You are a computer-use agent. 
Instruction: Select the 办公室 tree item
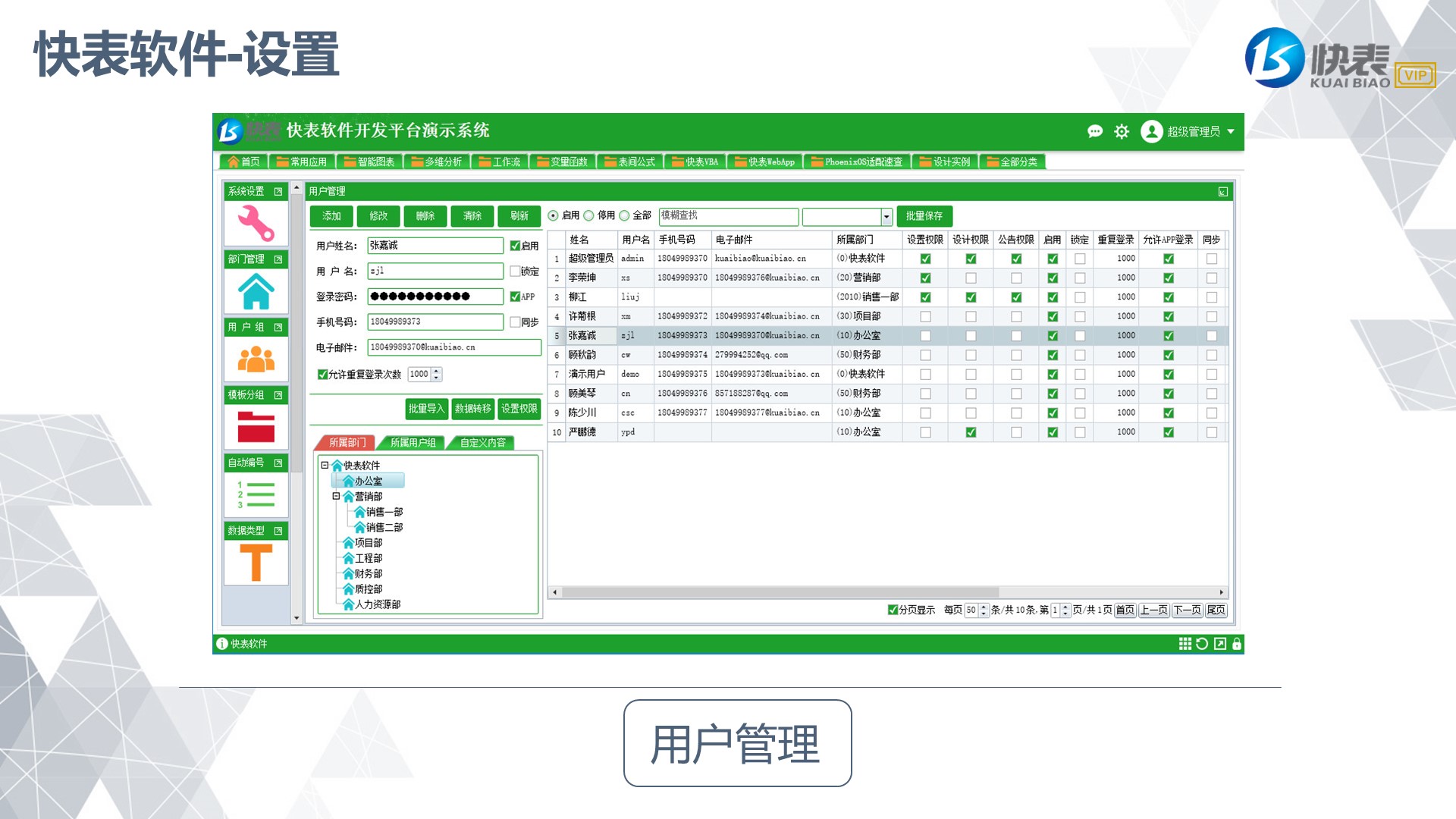pos(368,482)
